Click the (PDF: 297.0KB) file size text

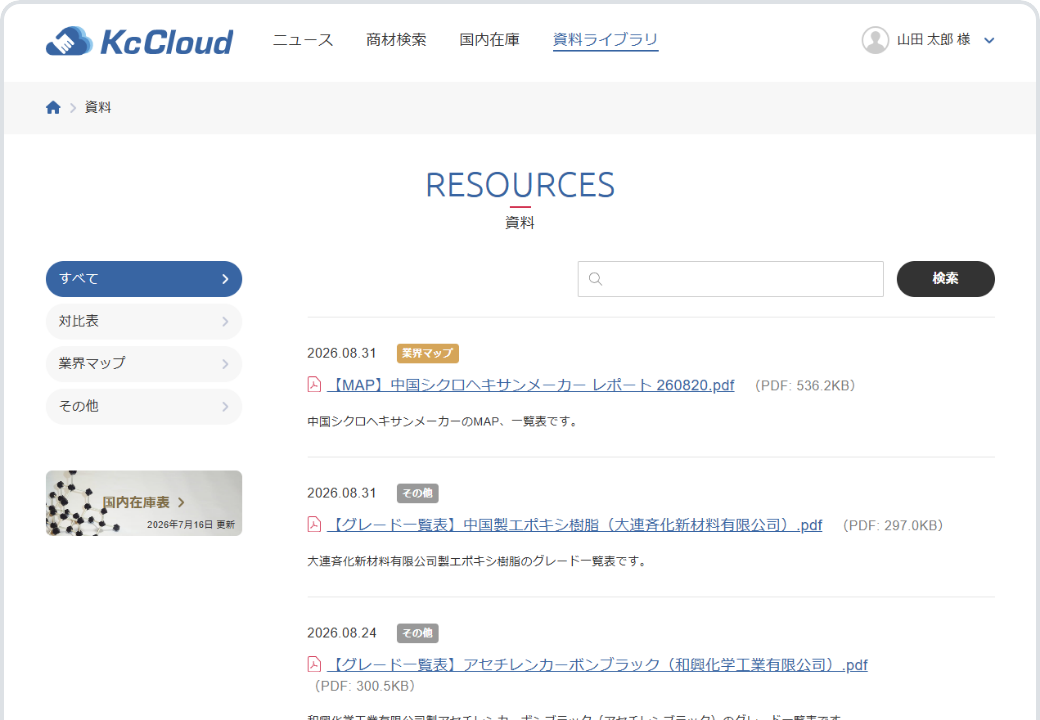pos(893,525)
